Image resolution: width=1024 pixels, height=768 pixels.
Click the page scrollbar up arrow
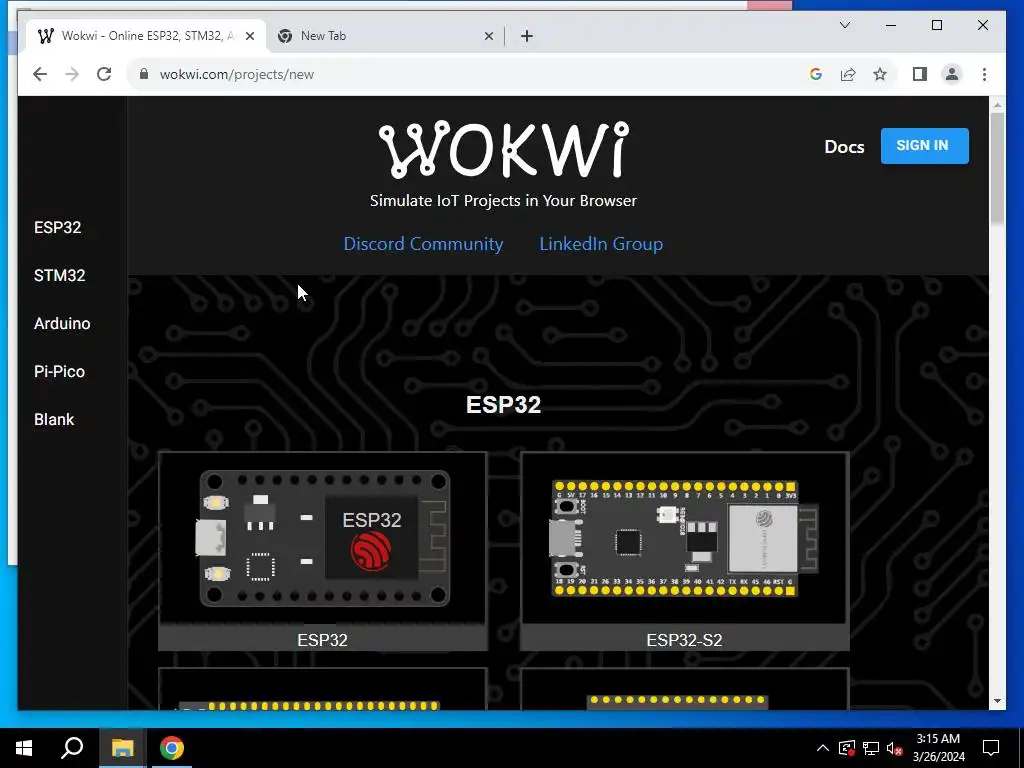click(x=997, y=104)
